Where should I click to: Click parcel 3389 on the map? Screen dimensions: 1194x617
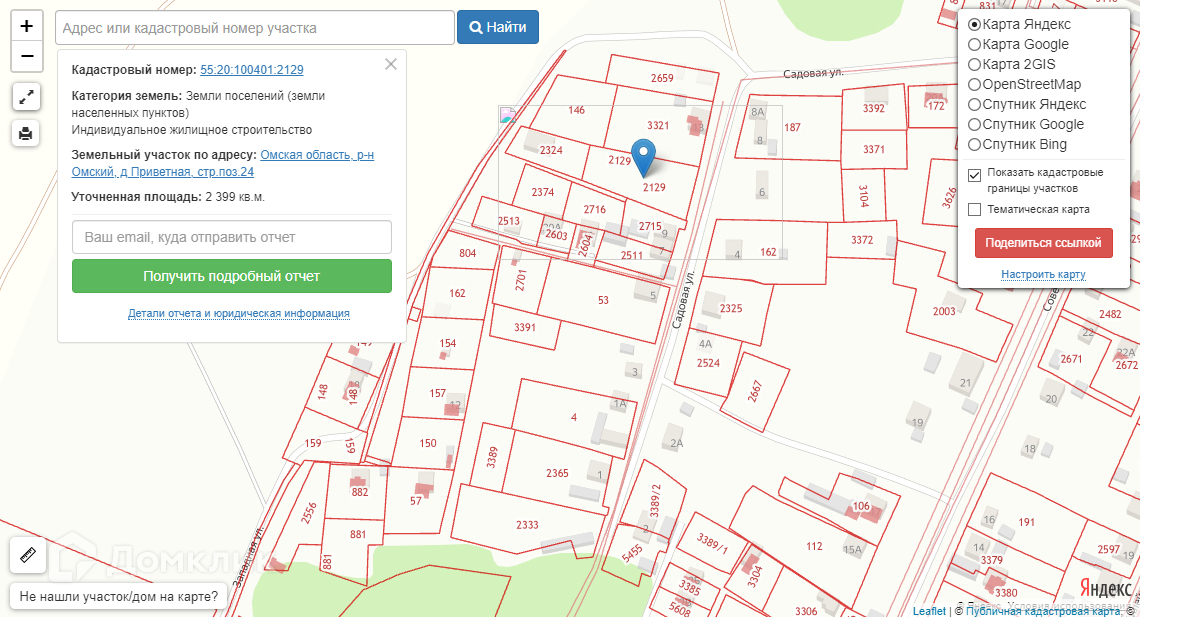492,458
